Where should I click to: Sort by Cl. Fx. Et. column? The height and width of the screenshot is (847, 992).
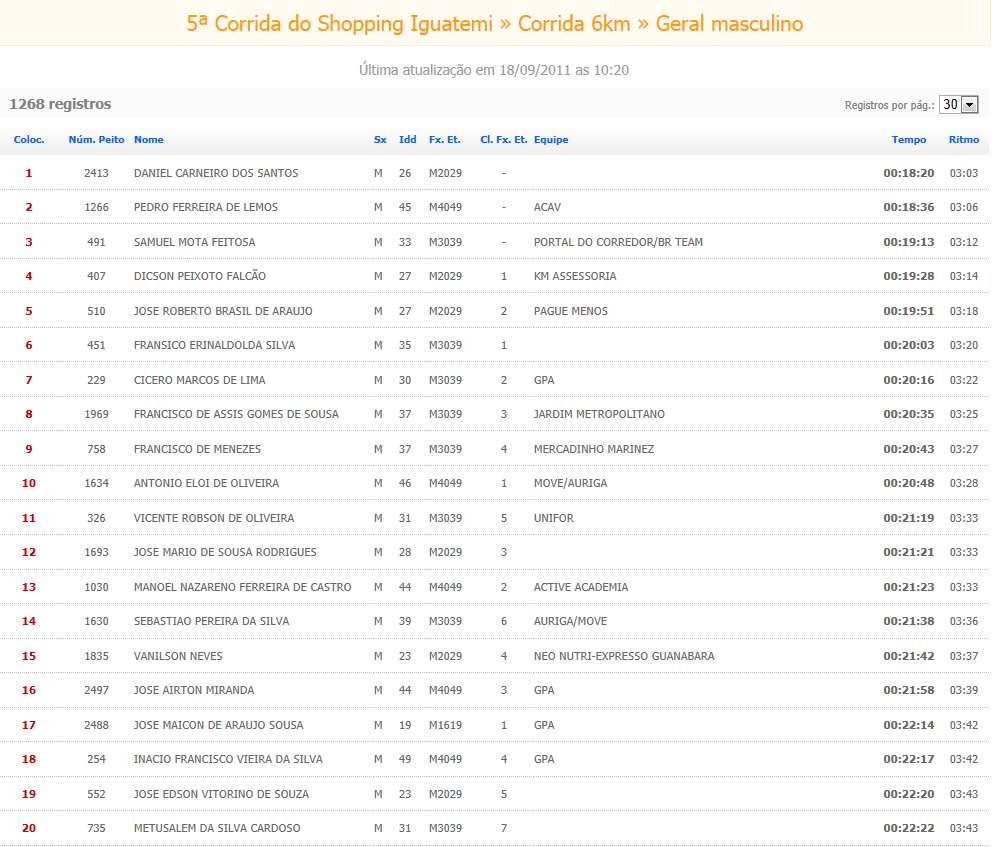tap(503, 140)
